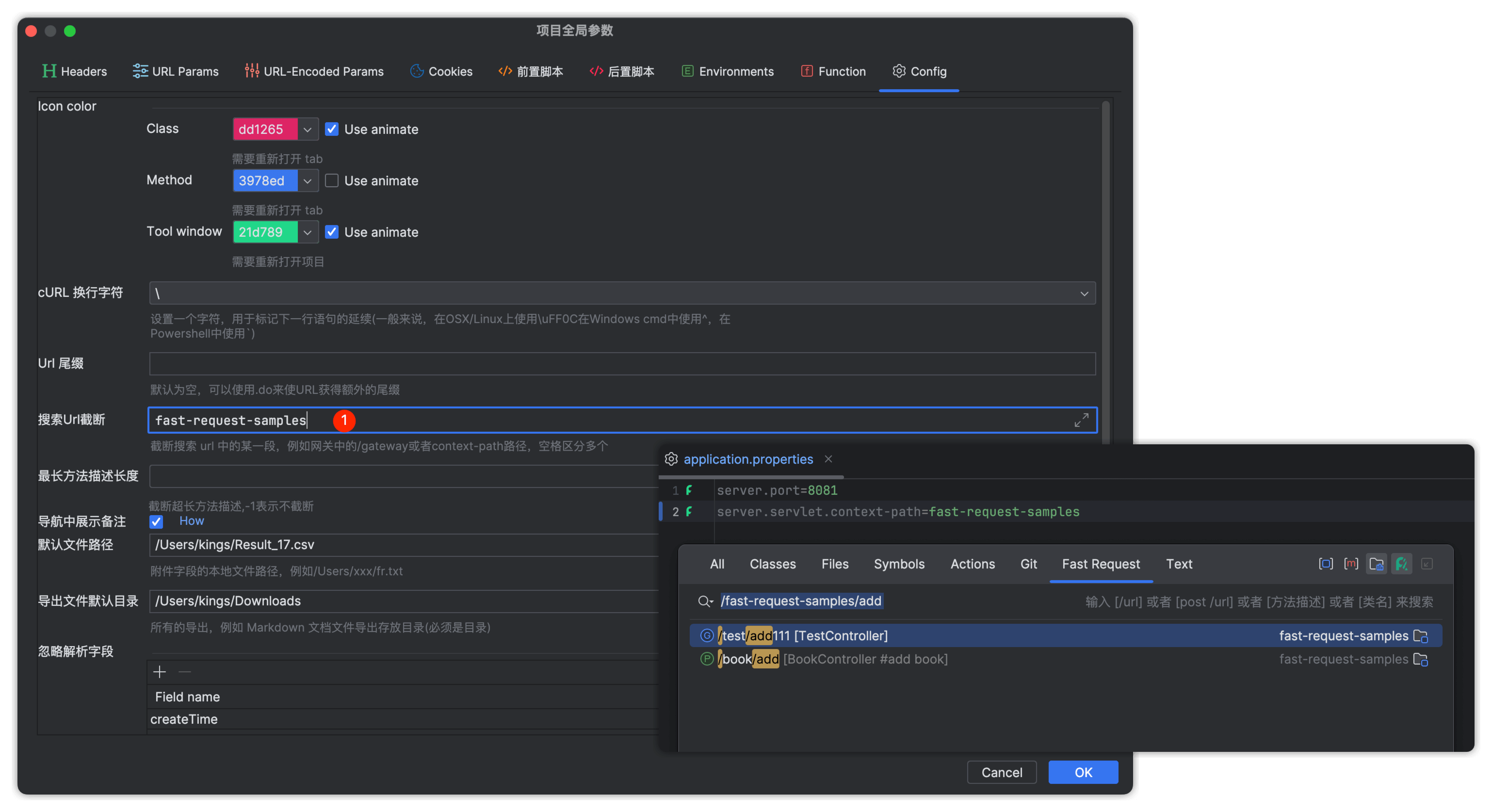Open the Headers tab
1492x812 pixels.
75,71
